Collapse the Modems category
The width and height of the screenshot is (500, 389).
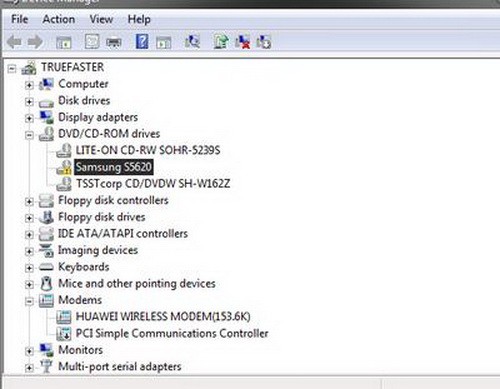[29, 301]
